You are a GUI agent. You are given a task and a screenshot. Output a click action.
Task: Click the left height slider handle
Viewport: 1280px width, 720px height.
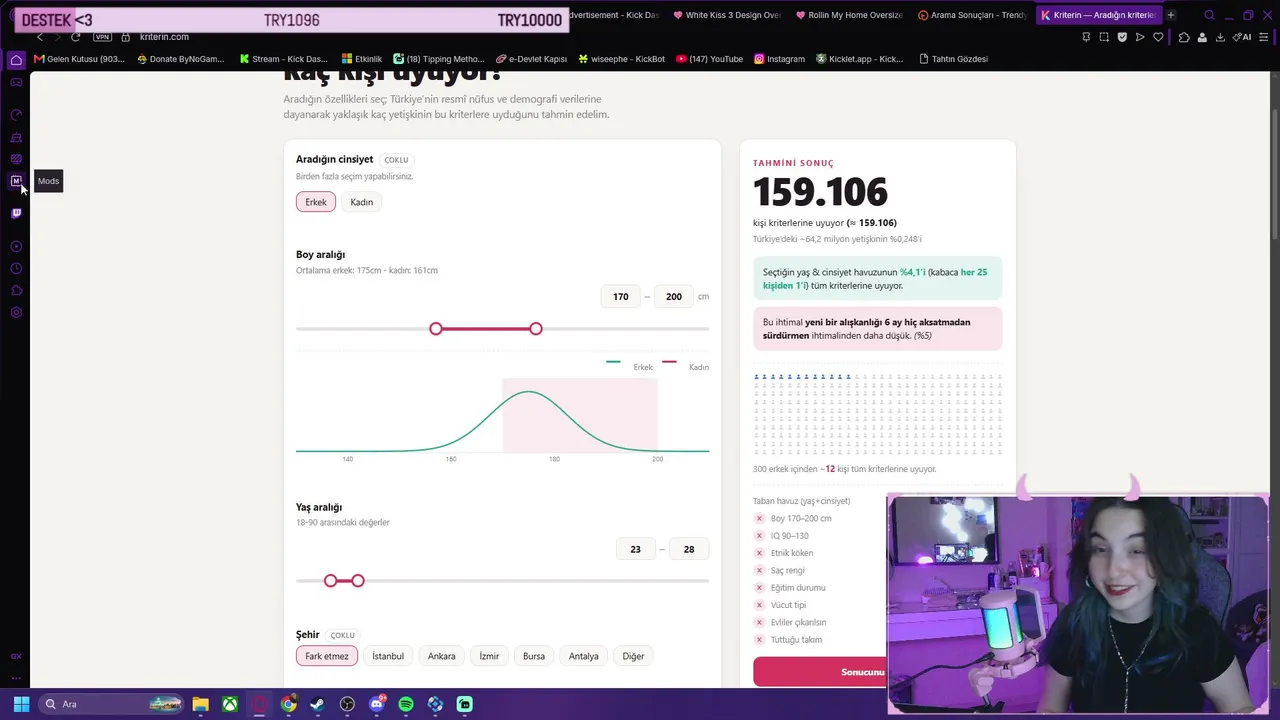coord(436,329)
